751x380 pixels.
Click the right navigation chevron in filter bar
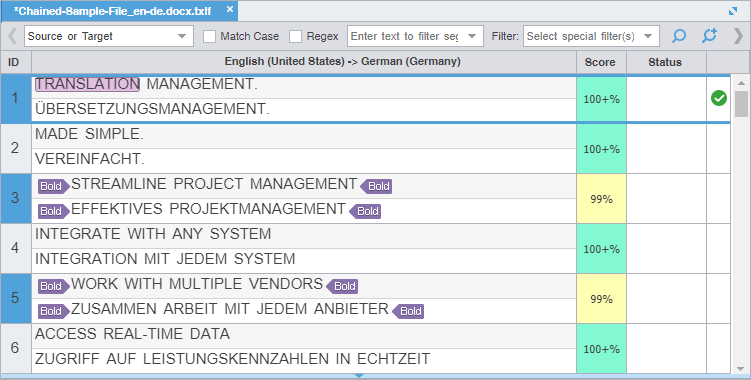click(x=739, y=36)
